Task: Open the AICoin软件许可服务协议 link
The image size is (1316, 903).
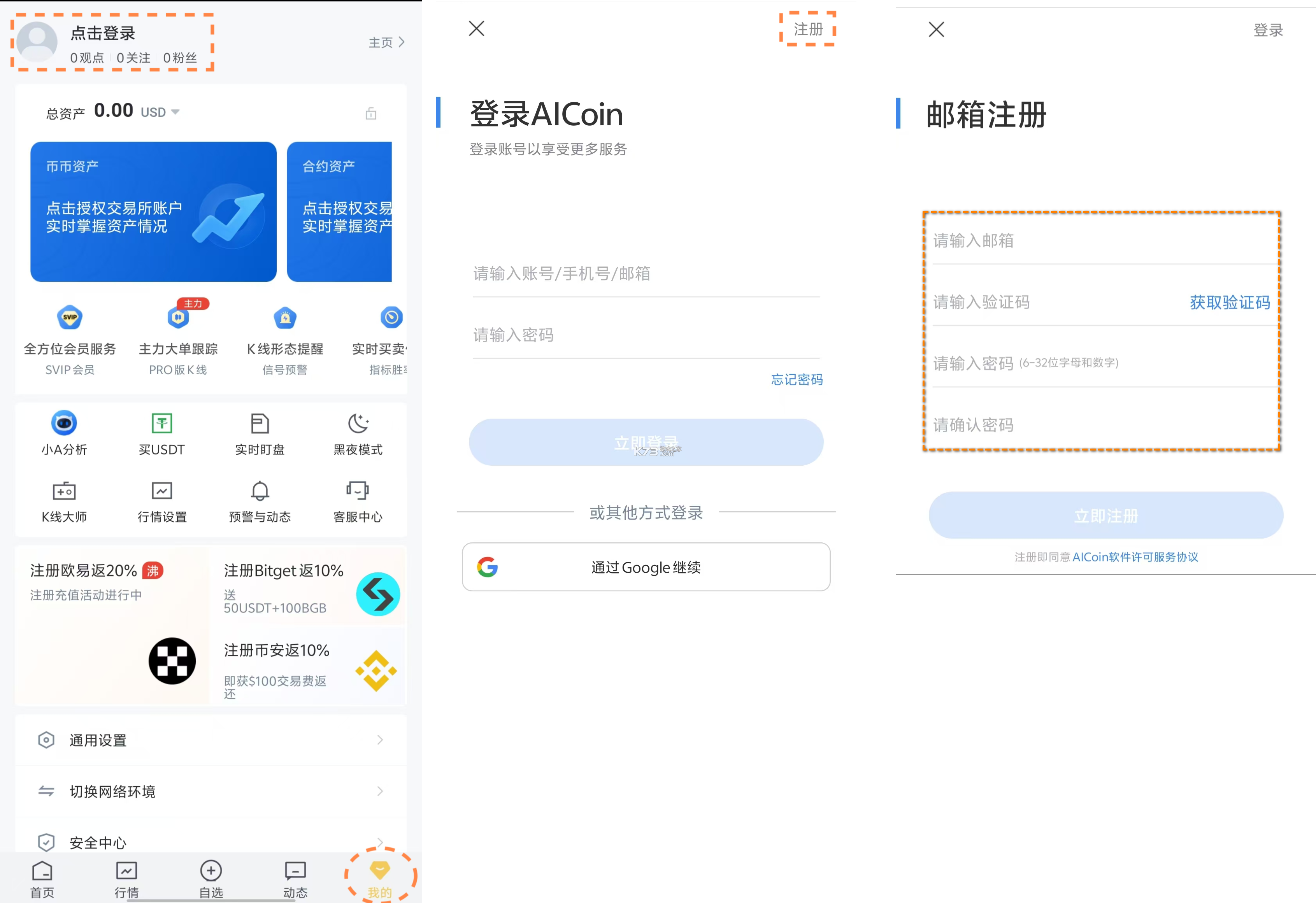Action: 1135,557
